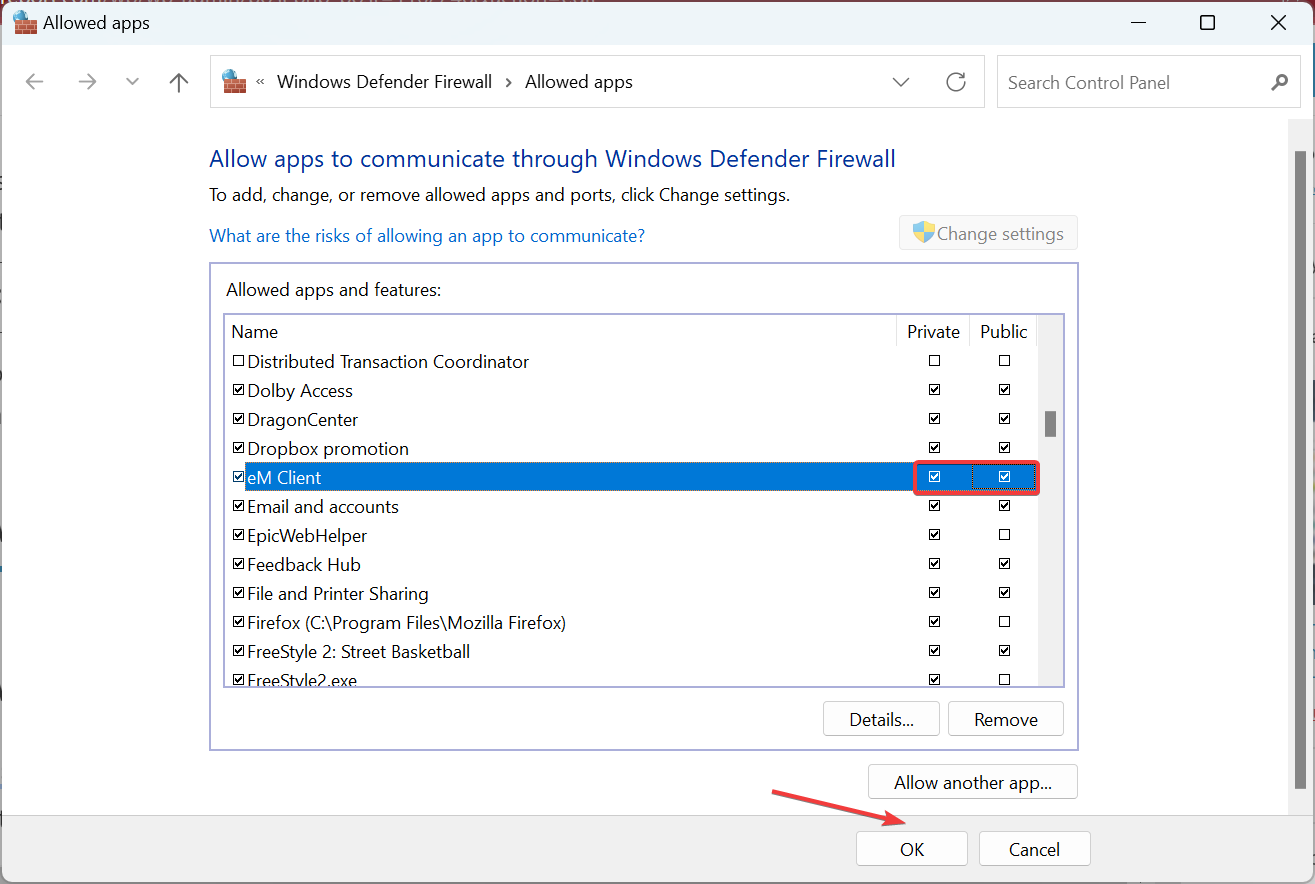Screen dimensions: 1315x884
Task: Open address bar history dropdown
Action: [x=901, y=82]
